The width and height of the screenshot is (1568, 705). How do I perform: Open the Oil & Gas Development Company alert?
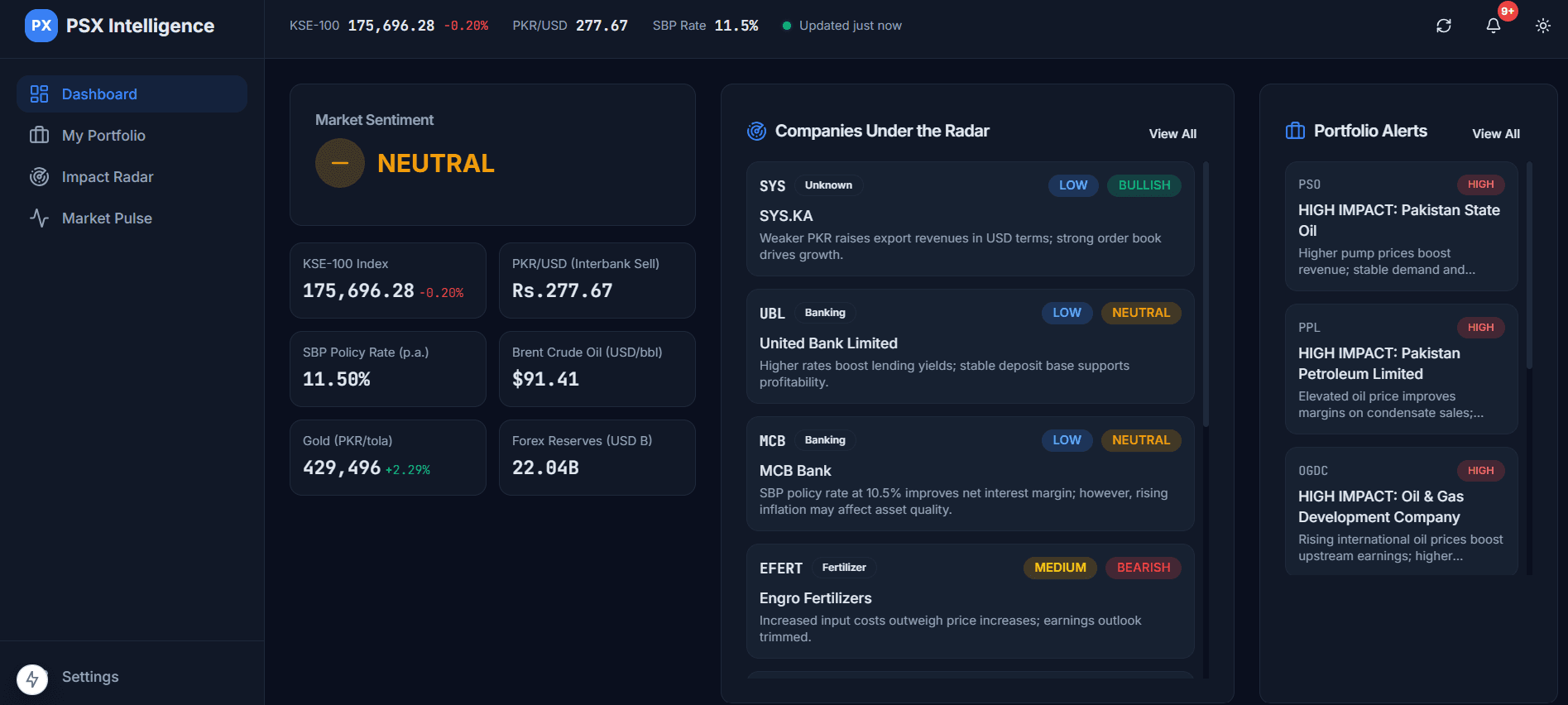tap(1402, 511)
